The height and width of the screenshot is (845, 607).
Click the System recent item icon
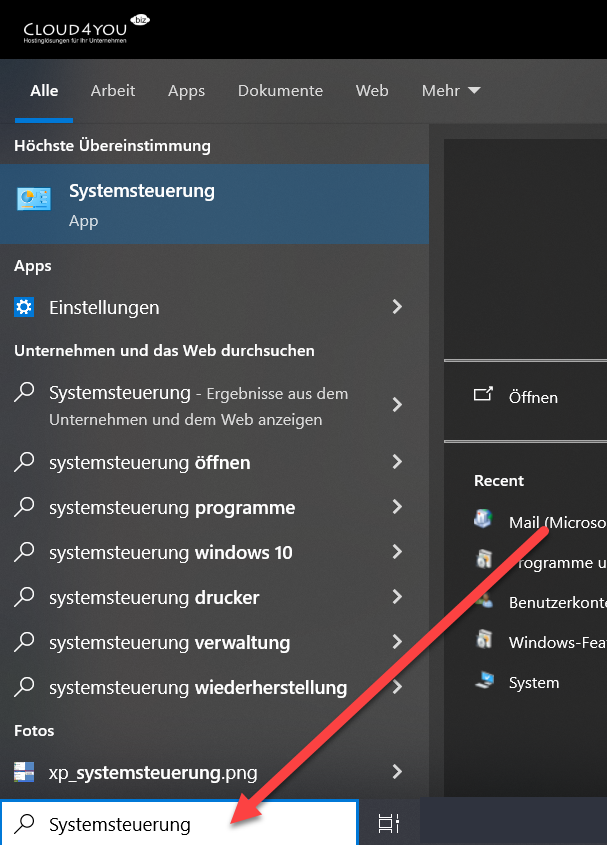click(x=484, y=681)
